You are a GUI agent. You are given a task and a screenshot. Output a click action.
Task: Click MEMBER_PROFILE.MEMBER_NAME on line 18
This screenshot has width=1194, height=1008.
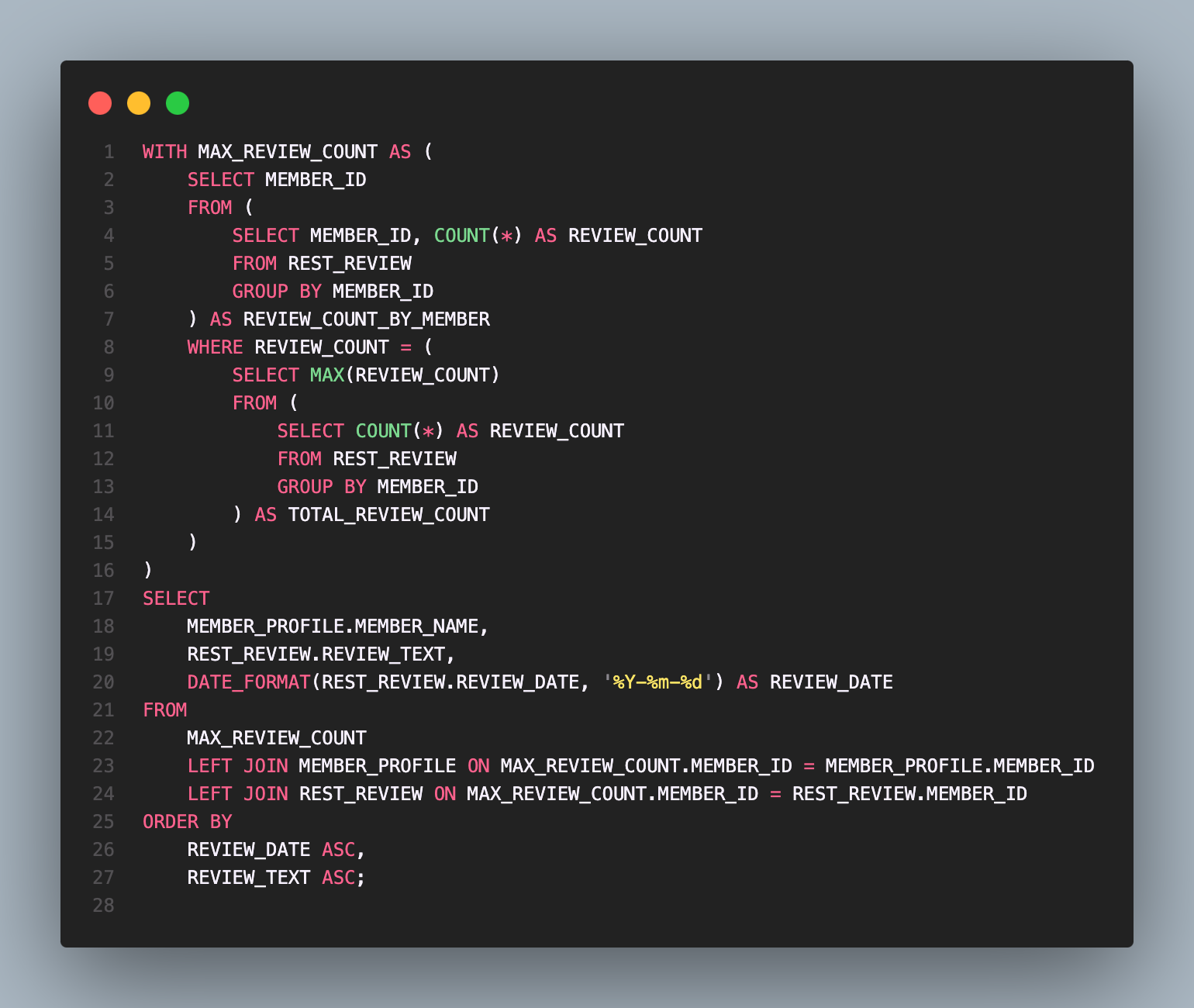pos(333,627)
